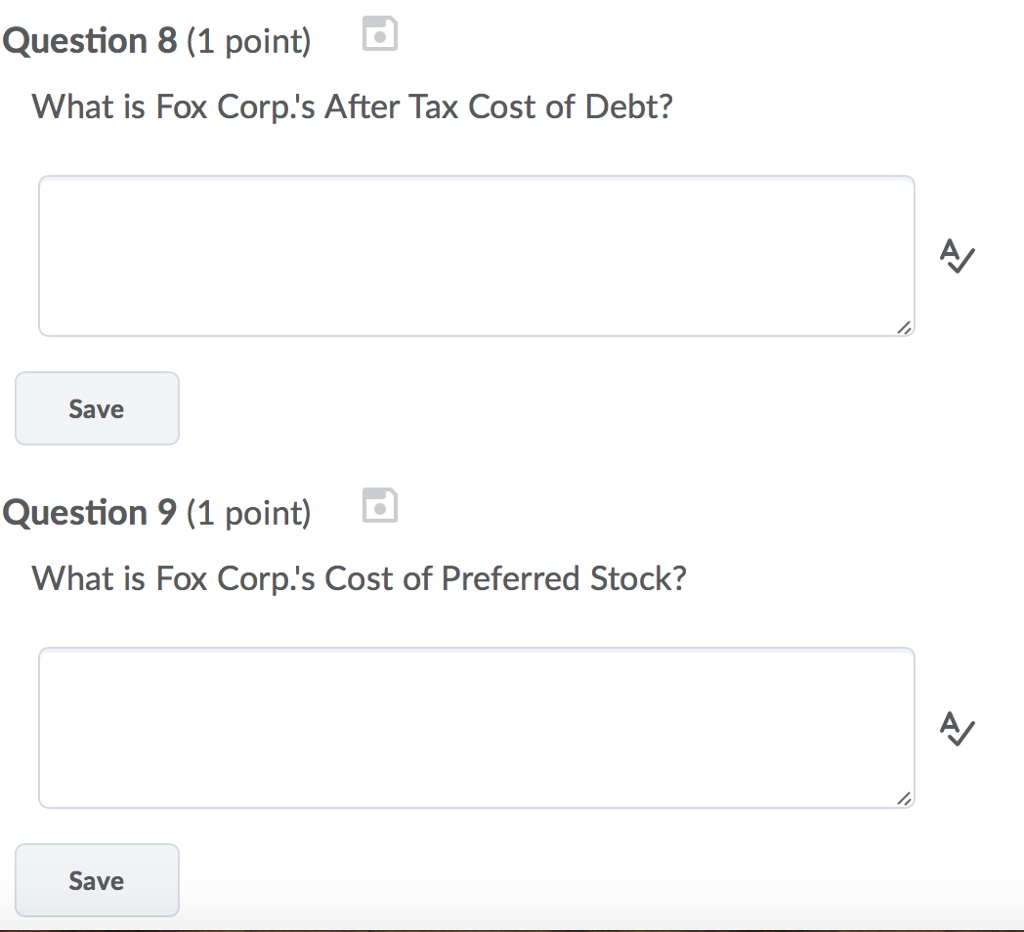Click the (1 point) label beside Question 9
This screenshot has width=1024, height=932.
click(x=248, y=513)
